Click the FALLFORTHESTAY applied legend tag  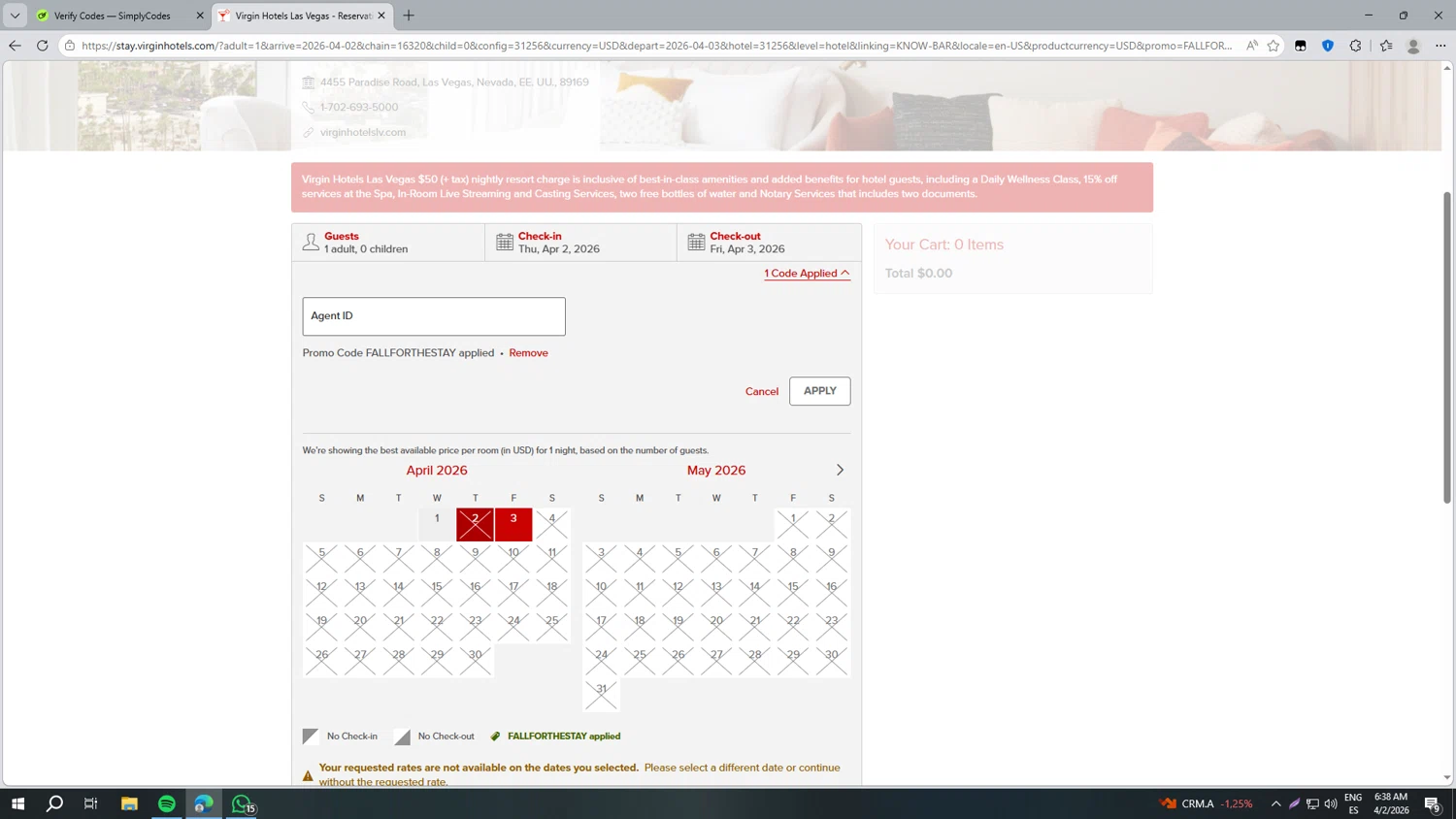point(555,737)
